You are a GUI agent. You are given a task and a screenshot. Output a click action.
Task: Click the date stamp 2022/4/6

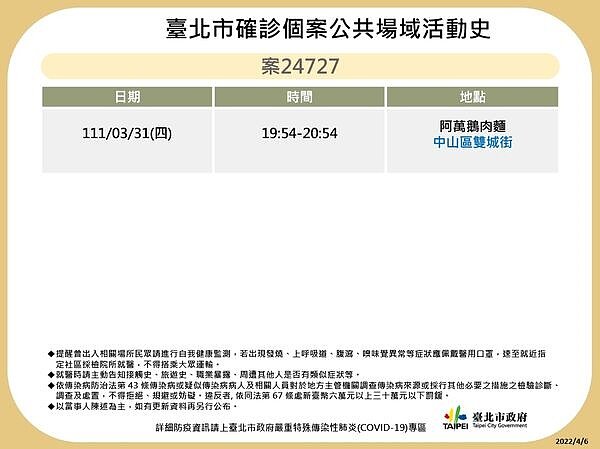(x=572, y=441)
